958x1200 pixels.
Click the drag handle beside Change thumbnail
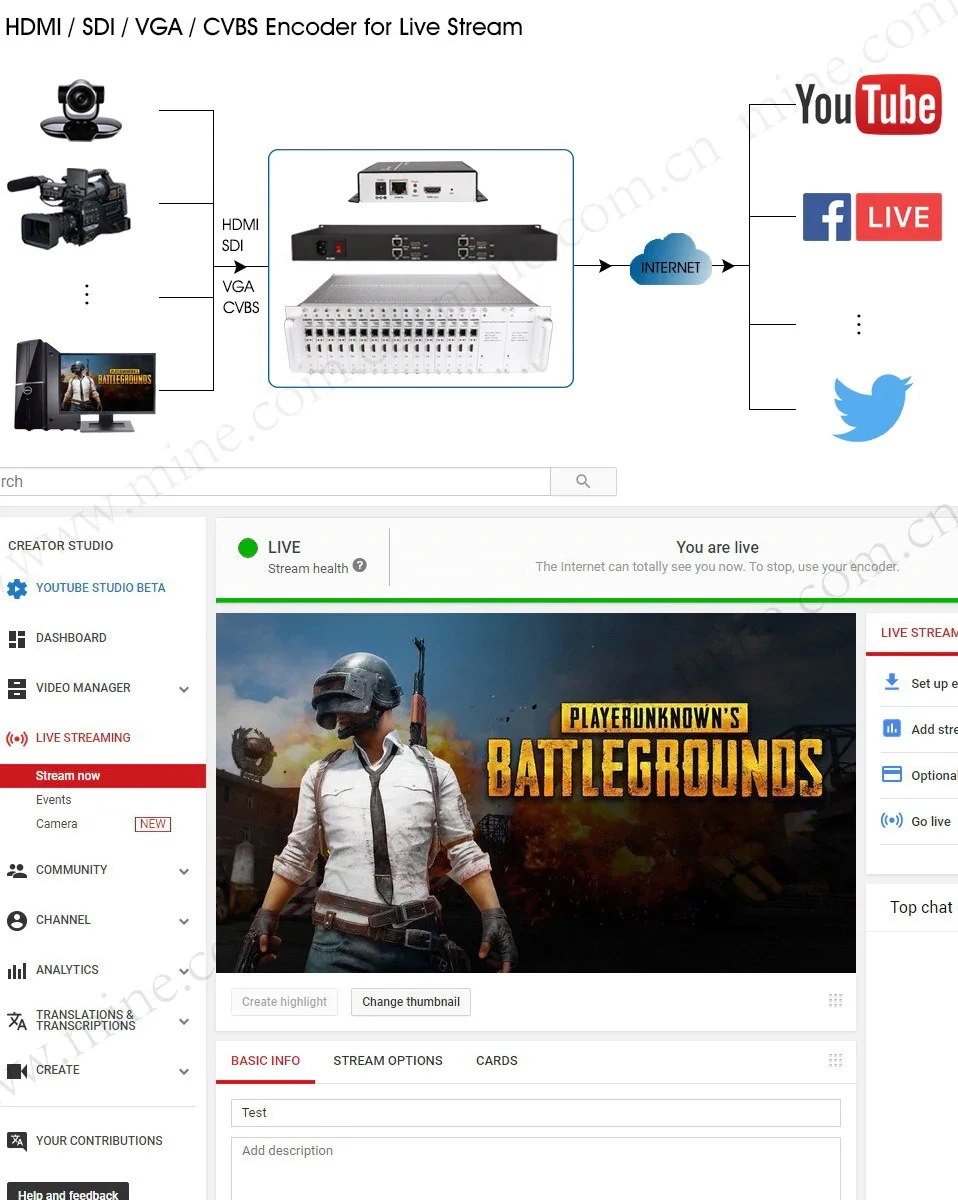836,1001
